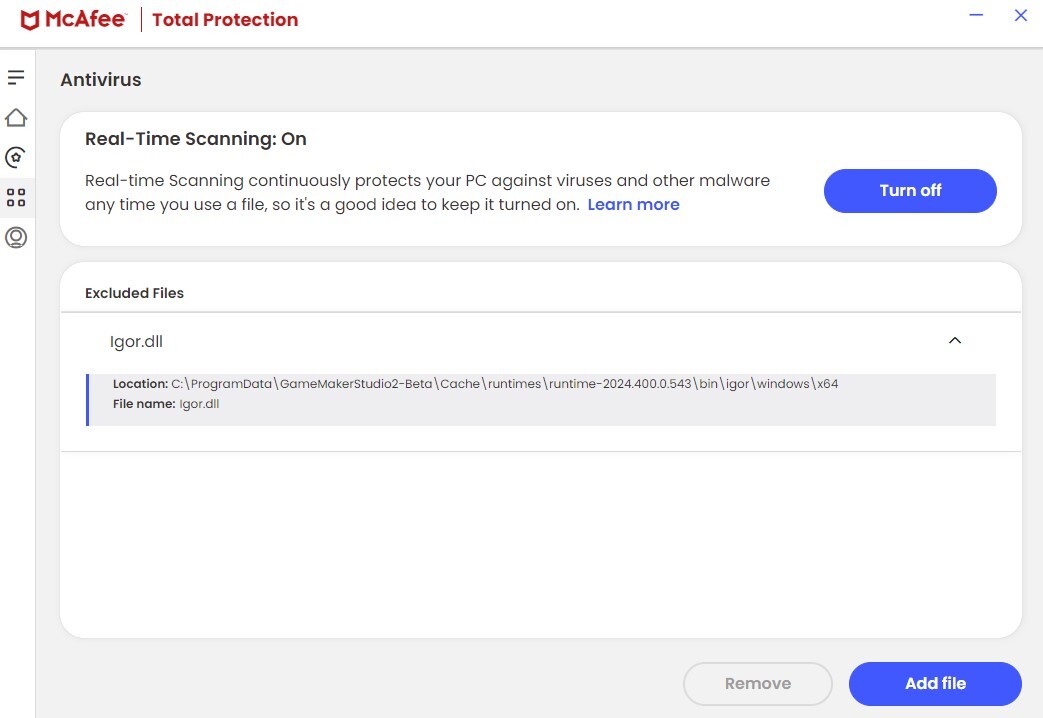Open the hamburger menu in the sidebar
Image resolution: width=1043 pixels, height=718 pixels.
click(16, 77)
